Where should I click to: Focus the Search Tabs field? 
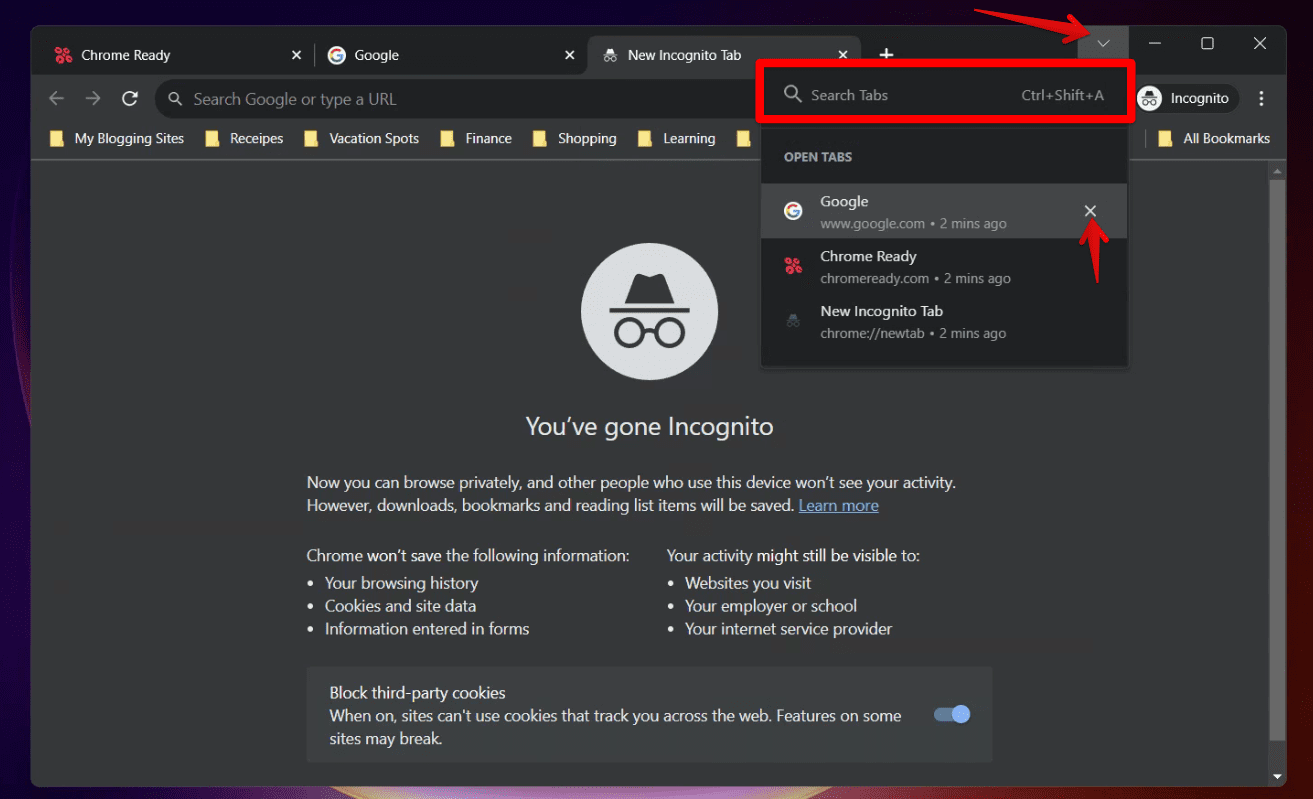(x=944, y=95)
